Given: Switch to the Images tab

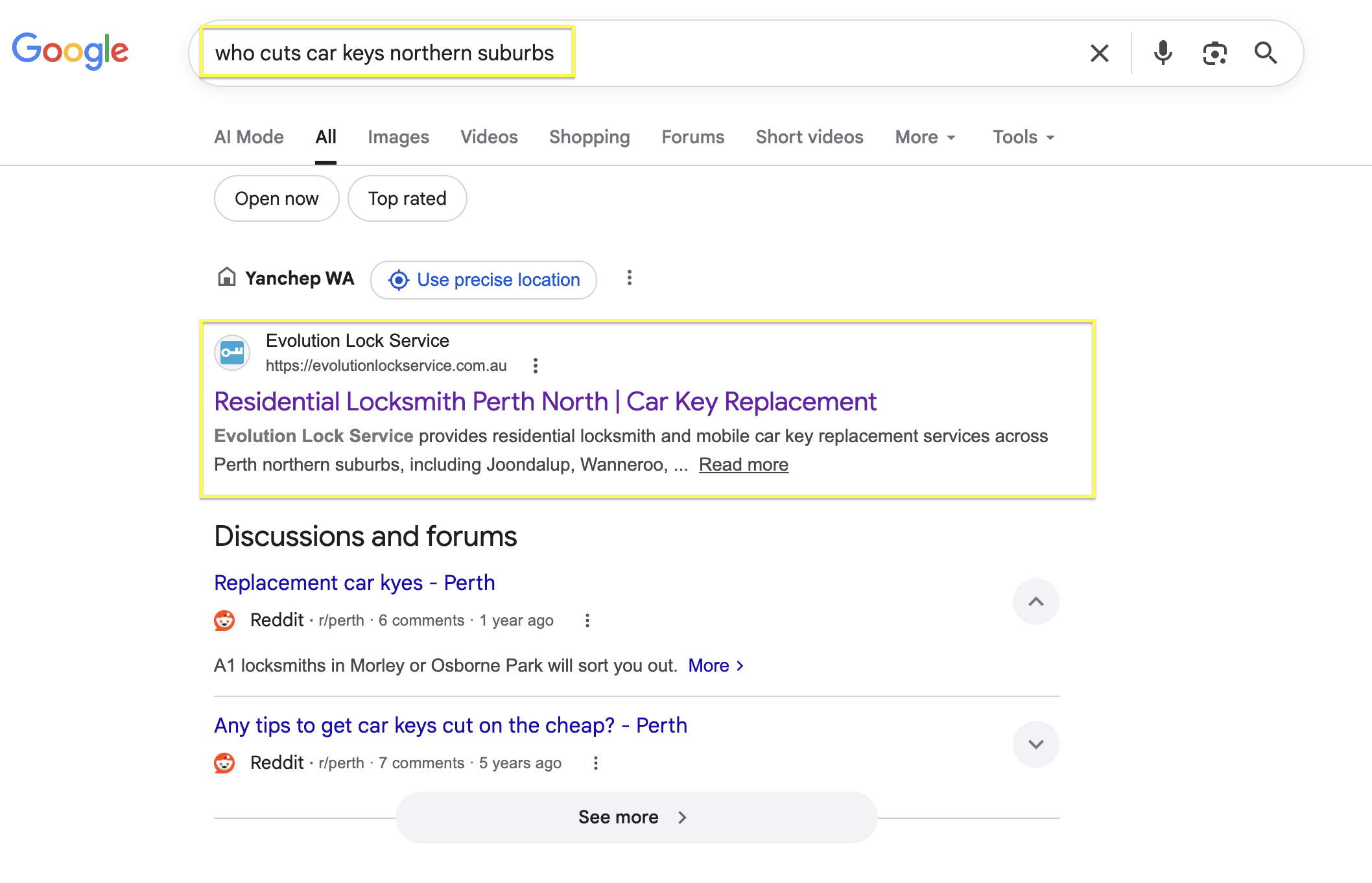Looking at the screenshot, I should [398, 137].
